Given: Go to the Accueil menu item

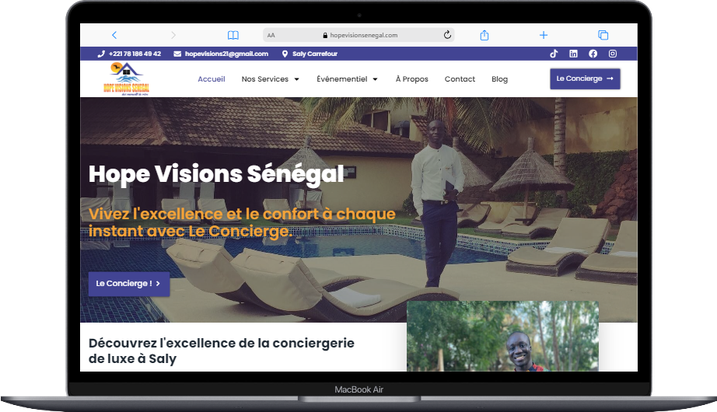Looking at the screenshot, I should click(x=211, y=79).
